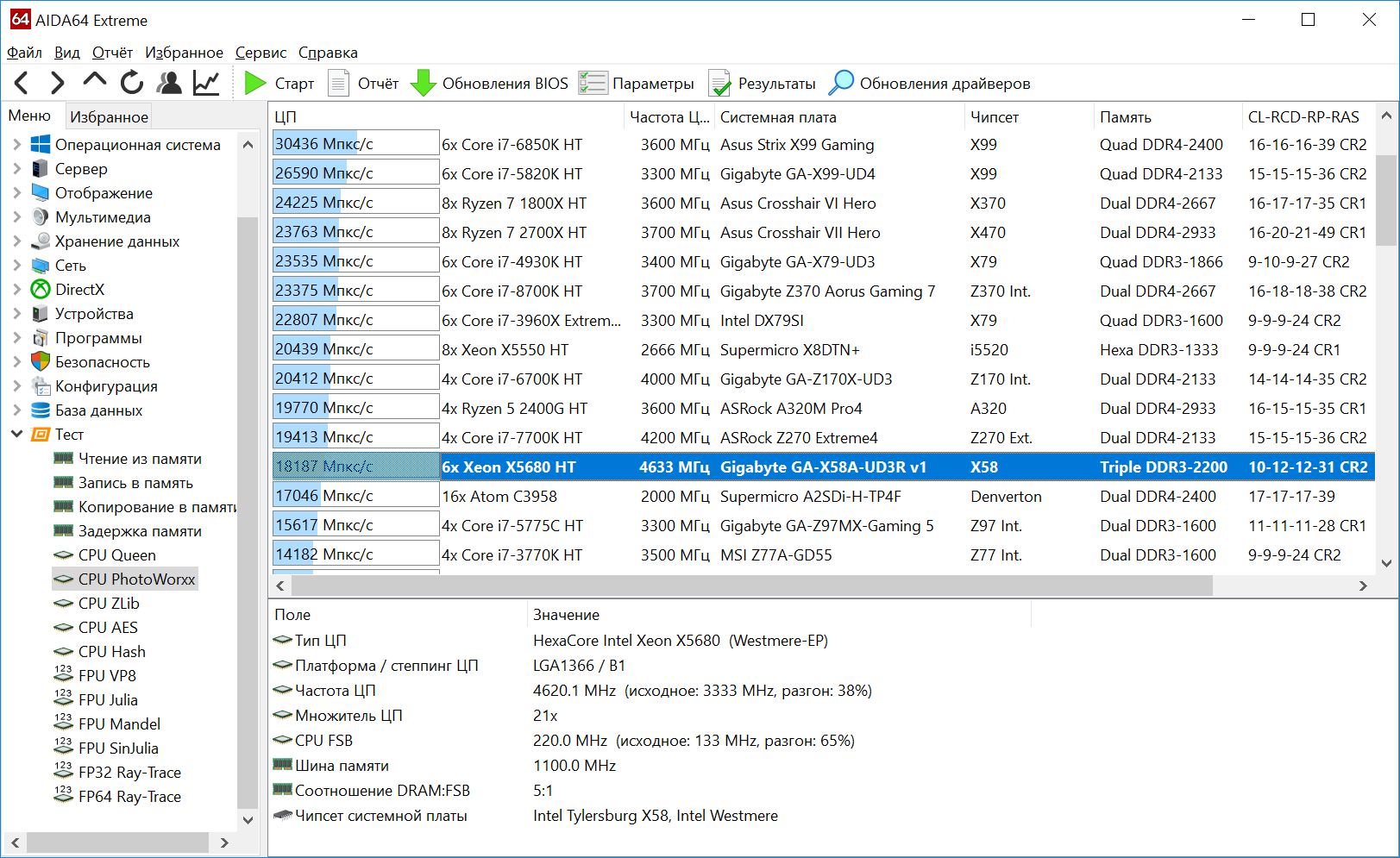Select the FP64 Ray-Trace benchmark
Image resolution: width=1400 pixels, height=858 pixels.
click(x=129, y=797)
